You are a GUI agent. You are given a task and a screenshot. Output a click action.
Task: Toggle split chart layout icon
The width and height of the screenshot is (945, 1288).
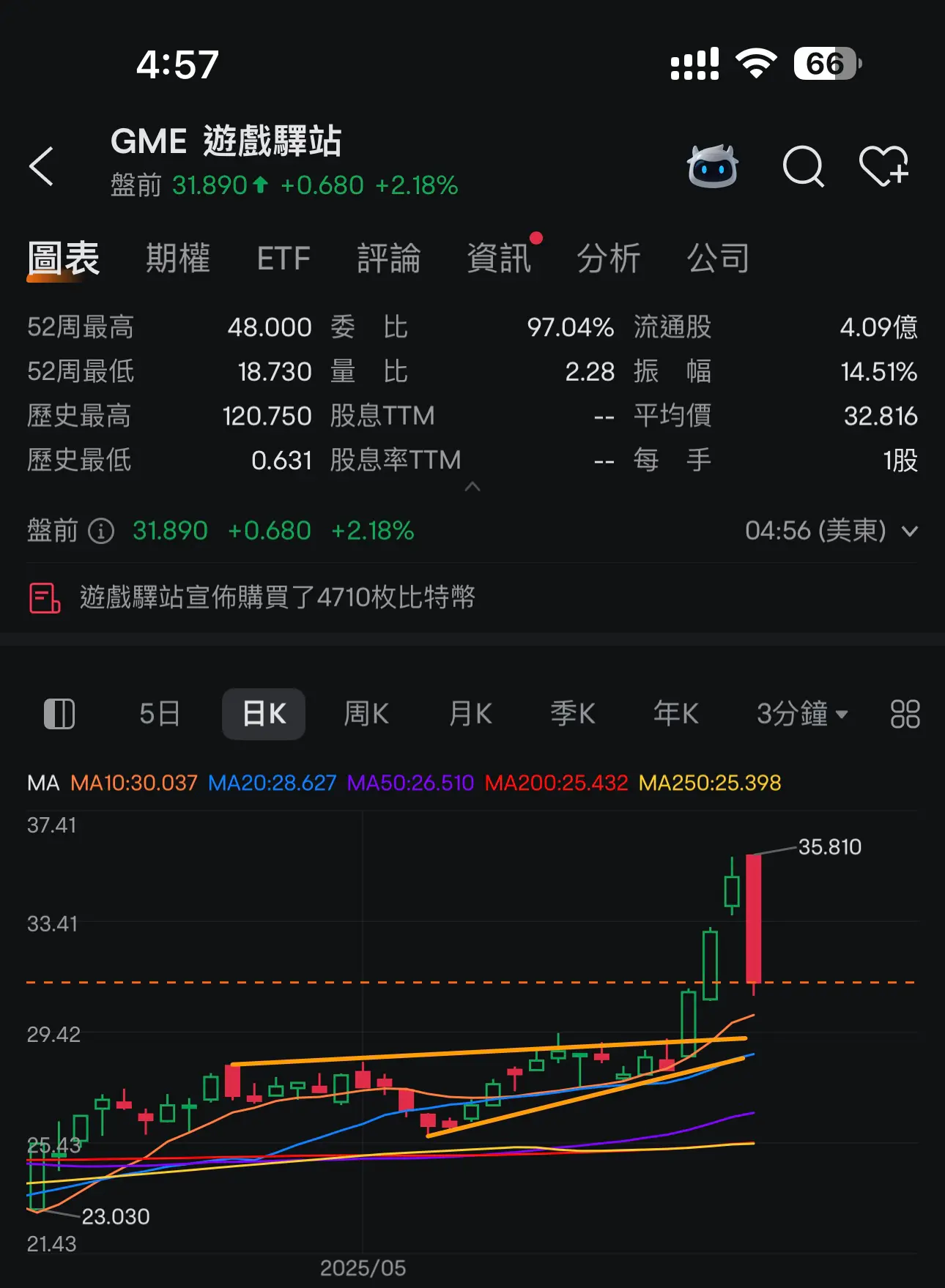(x=59, y=714)
